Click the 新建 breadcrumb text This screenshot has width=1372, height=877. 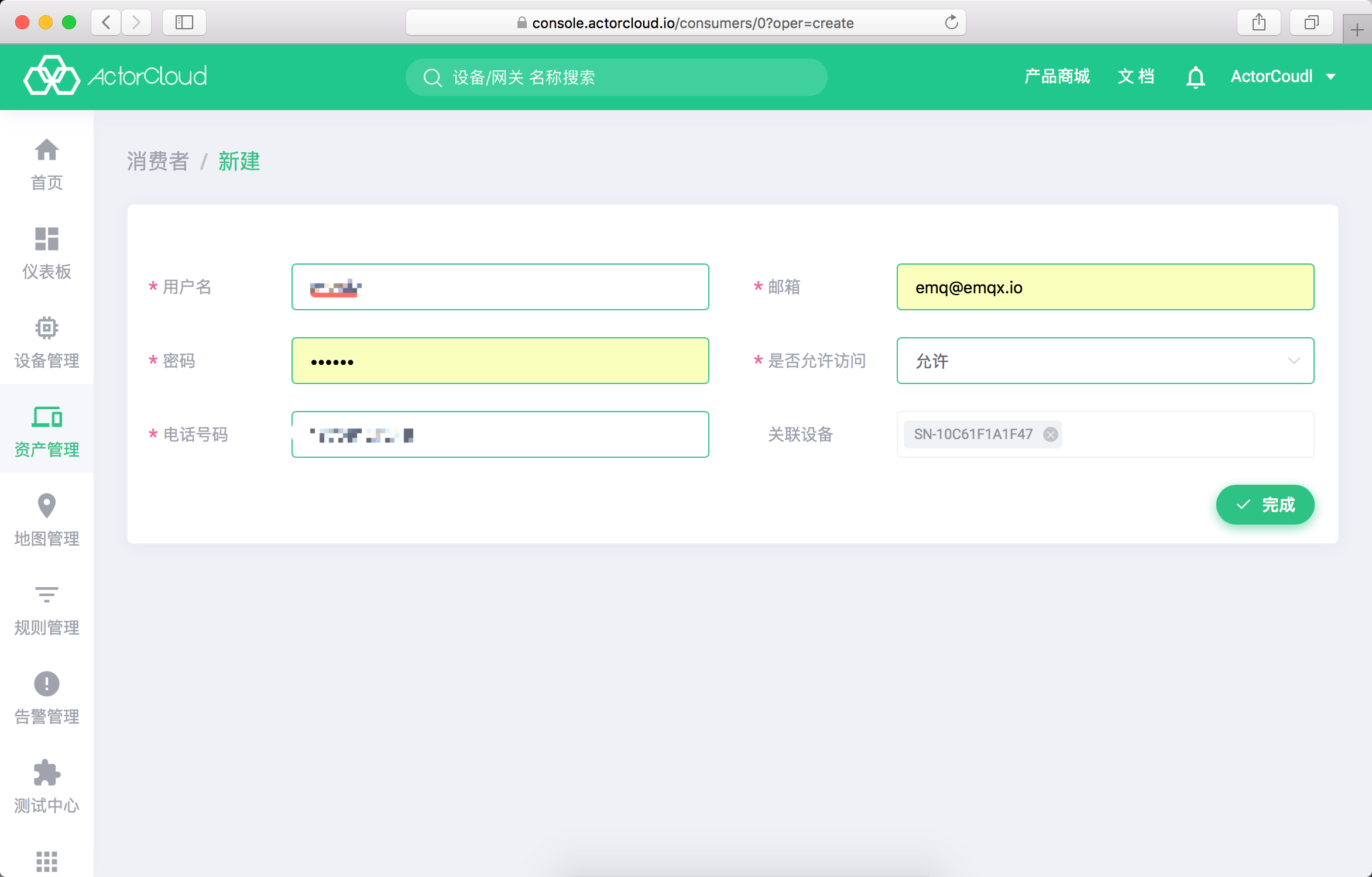(239, 161)
